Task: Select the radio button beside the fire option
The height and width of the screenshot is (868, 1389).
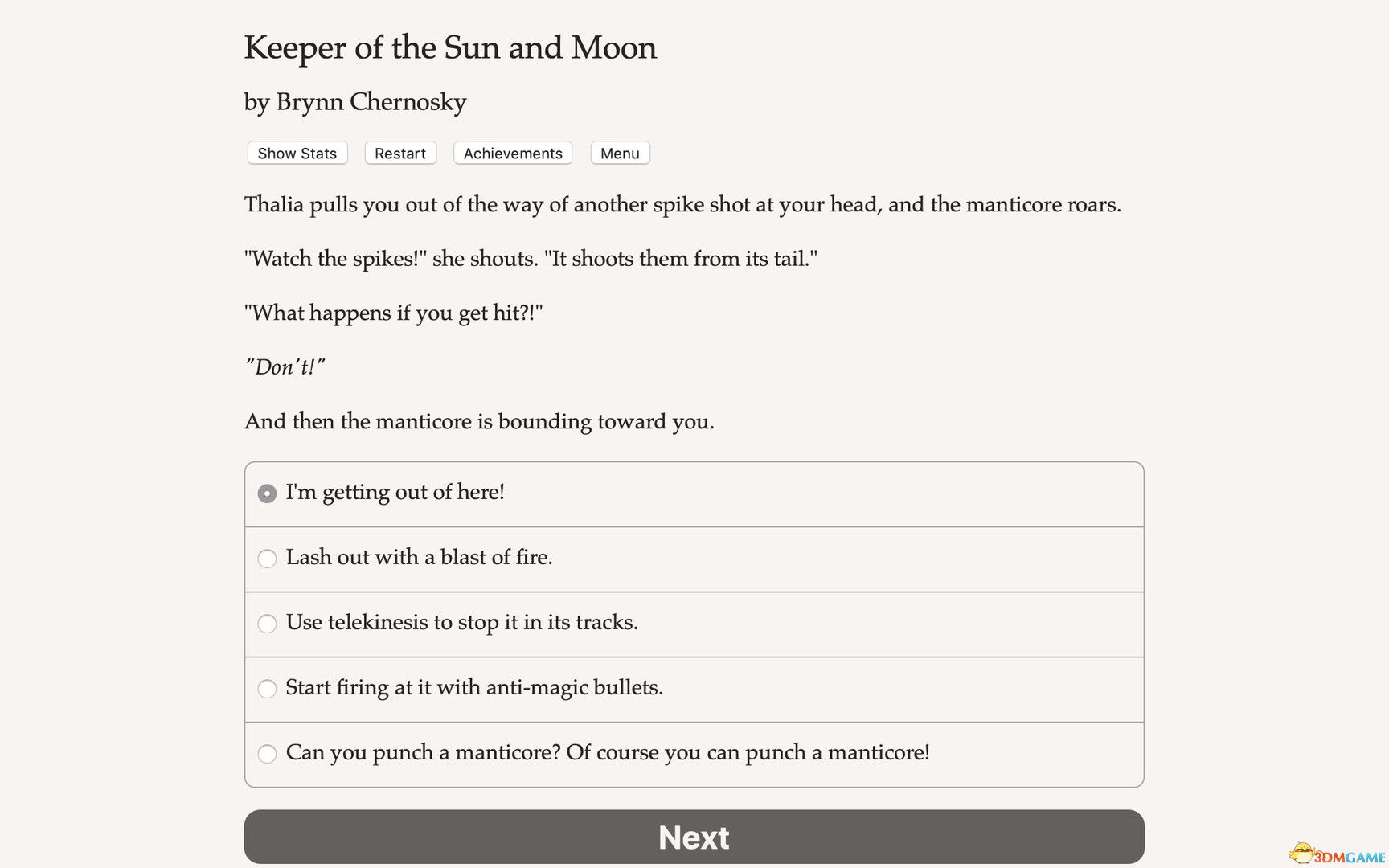Action: coord(267,558)
